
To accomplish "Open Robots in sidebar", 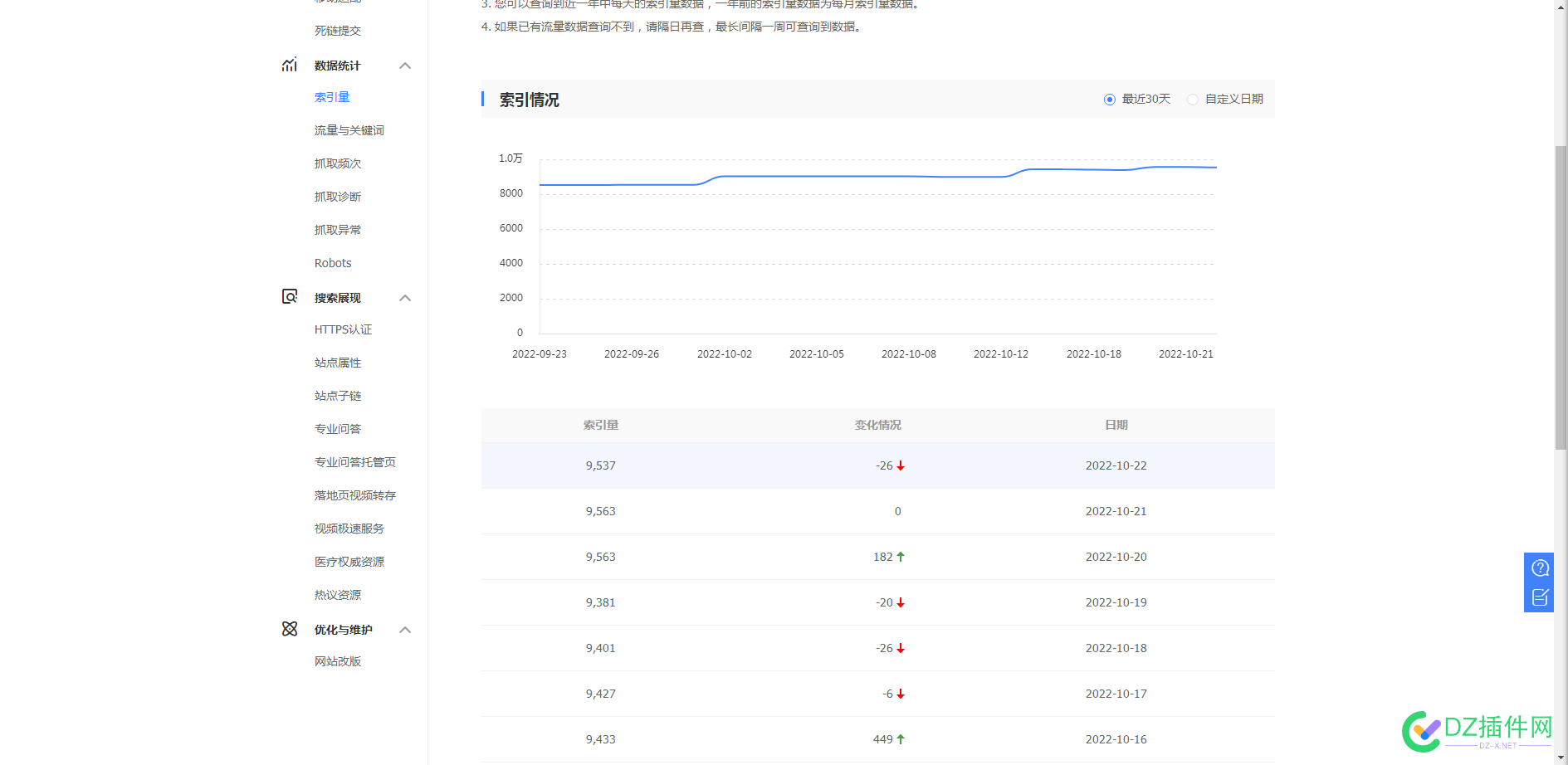I will pos(333,263).
